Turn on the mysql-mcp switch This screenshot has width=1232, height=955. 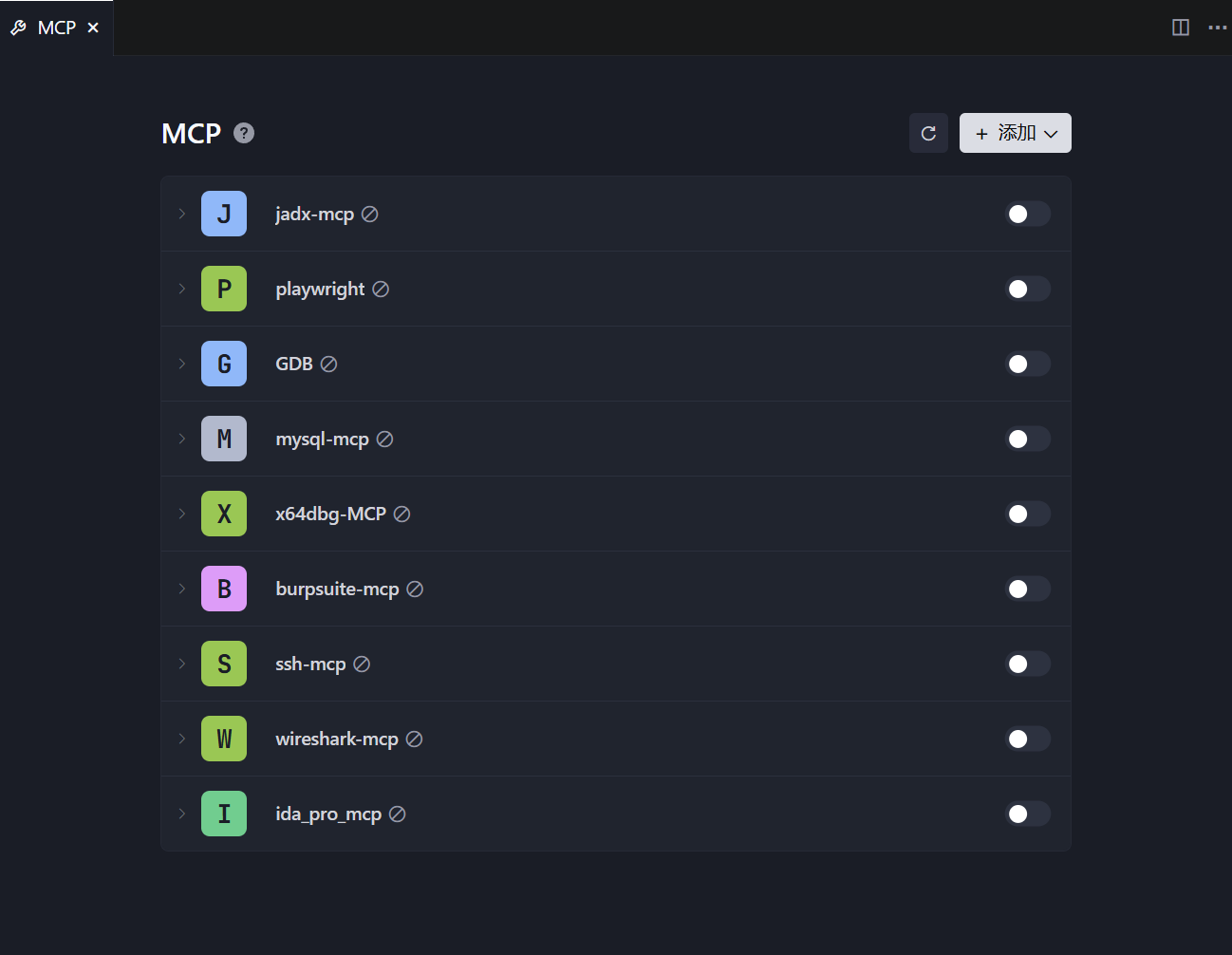pyautogui.click(x=1028, y=439)
